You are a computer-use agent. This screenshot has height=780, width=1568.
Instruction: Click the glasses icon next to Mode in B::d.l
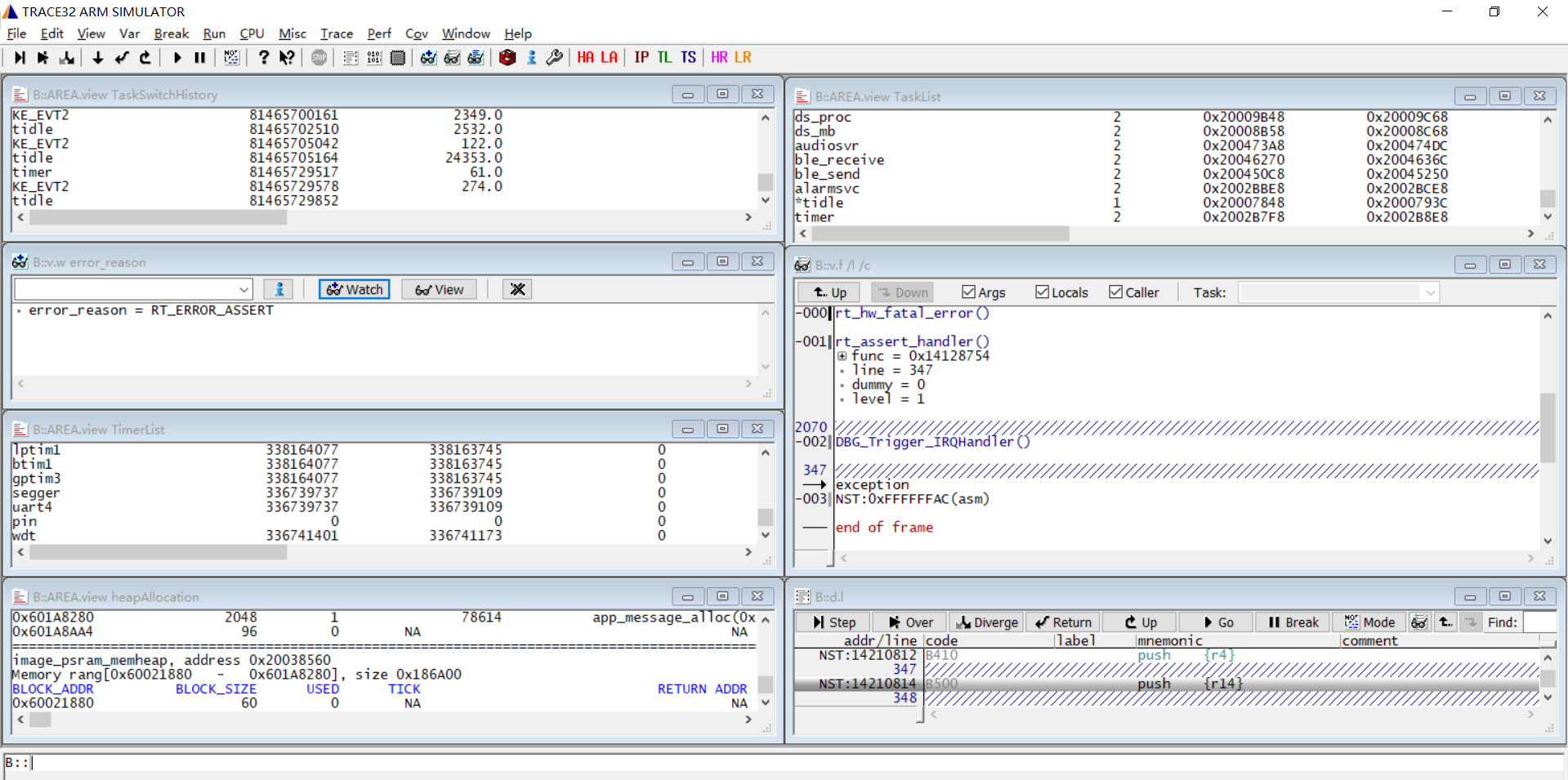1419,622
